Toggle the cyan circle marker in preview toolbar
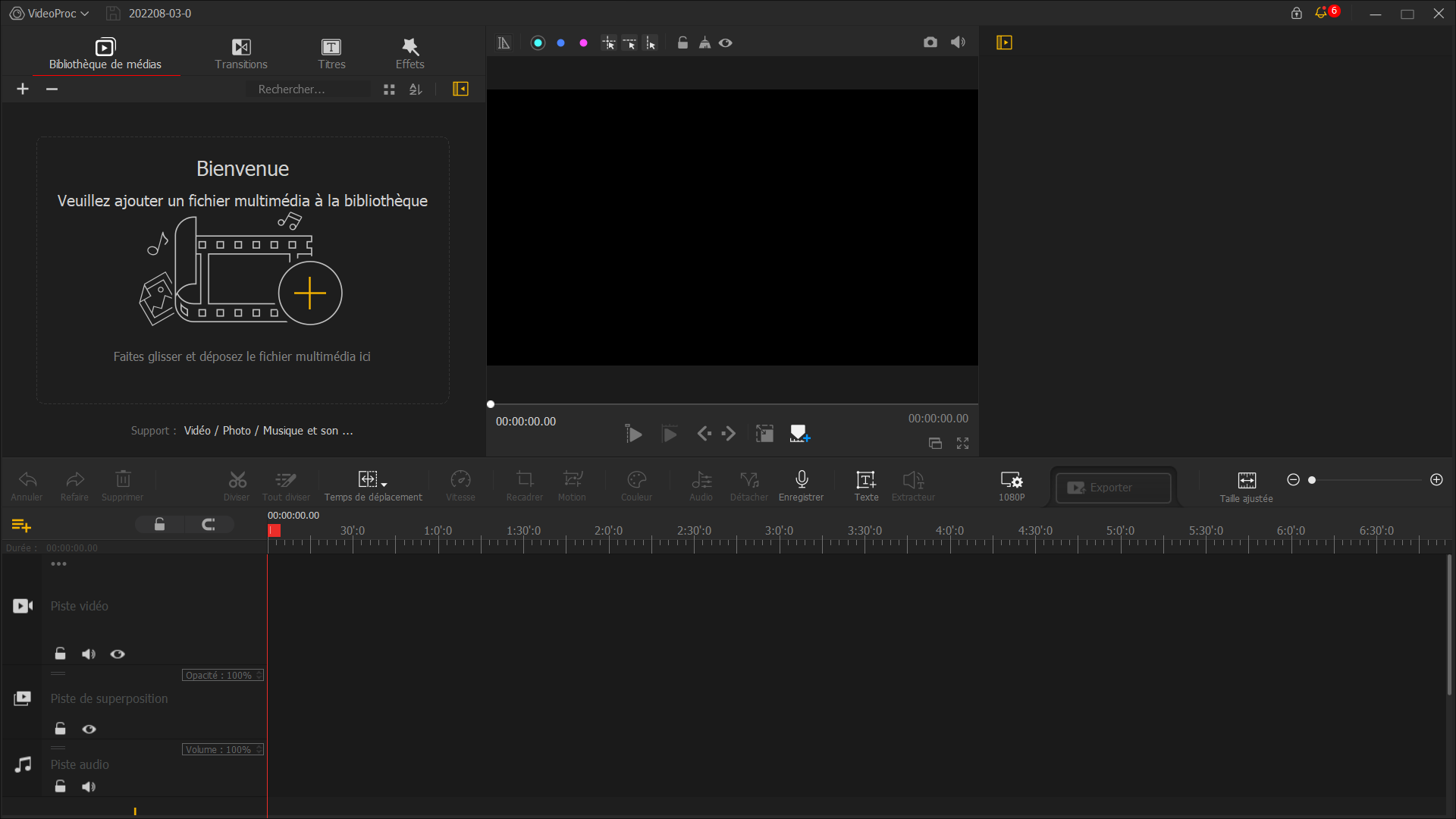The image size is (1456, 819). click(x=538, y=43)
